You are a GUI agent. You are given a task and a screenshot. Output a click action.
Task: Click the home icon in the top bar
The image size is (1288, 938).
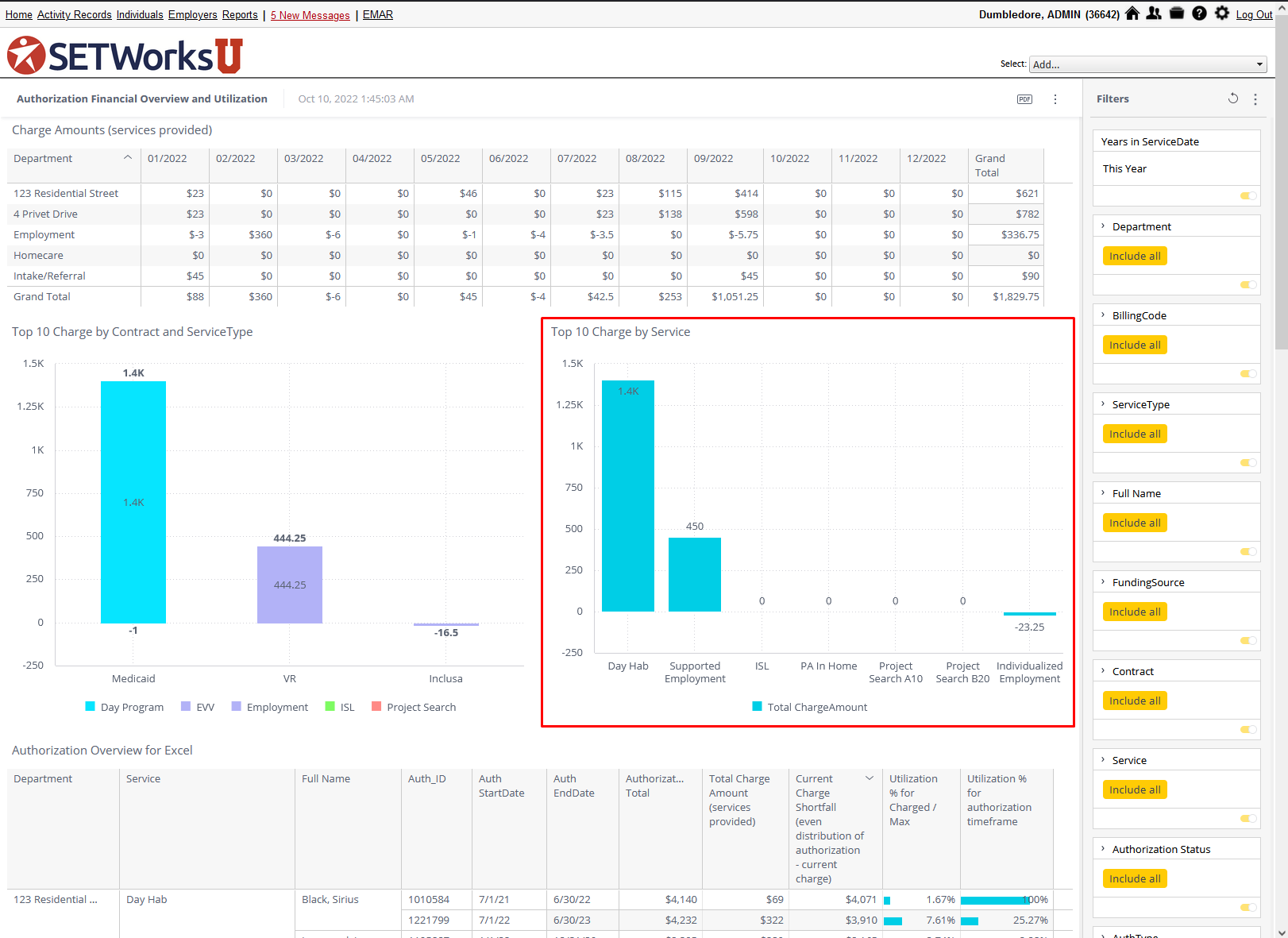click(1132, 14)
